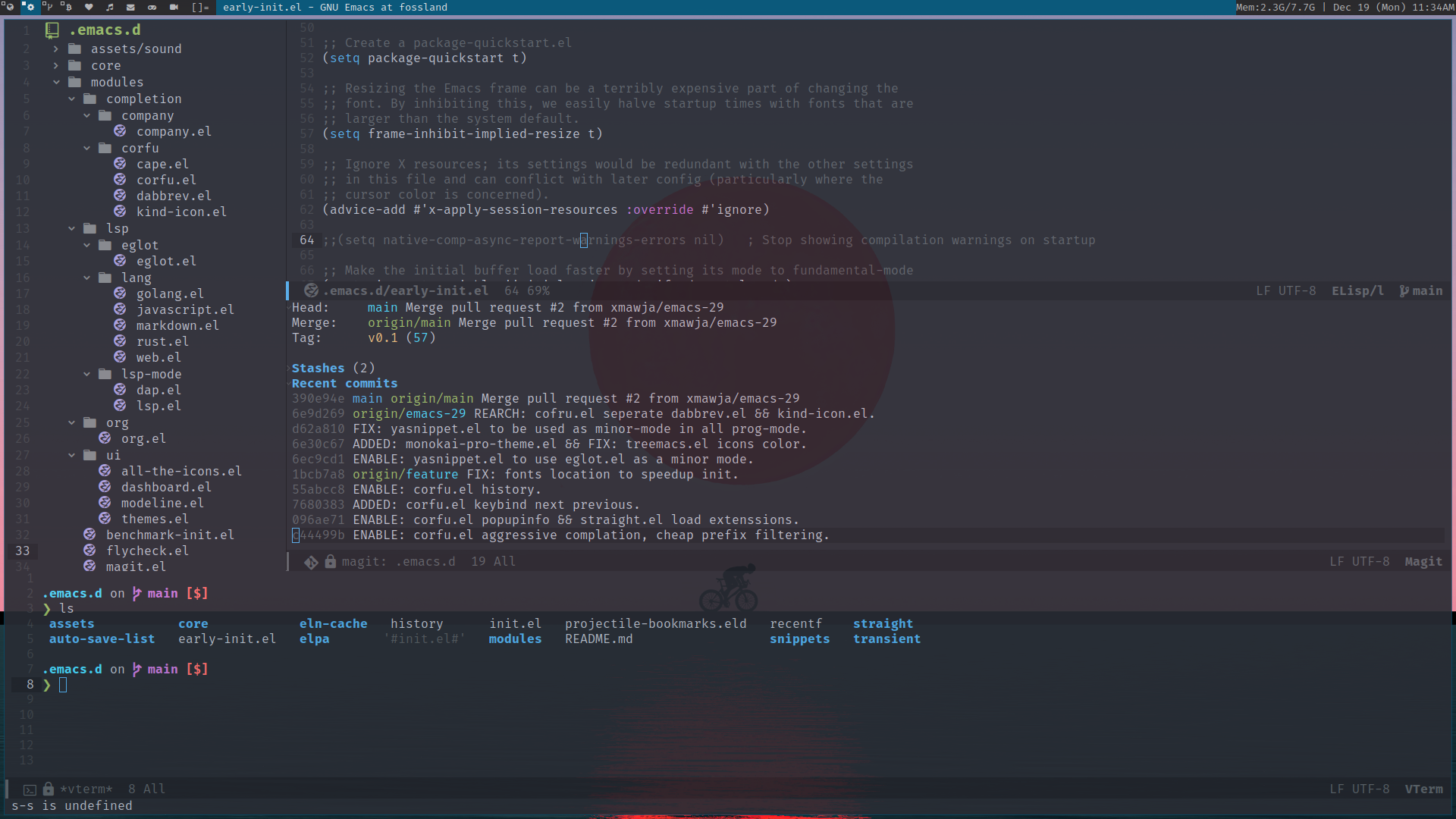Expand the core folder chevron
The image size is (1456, 819).
(x=56, y=65)
